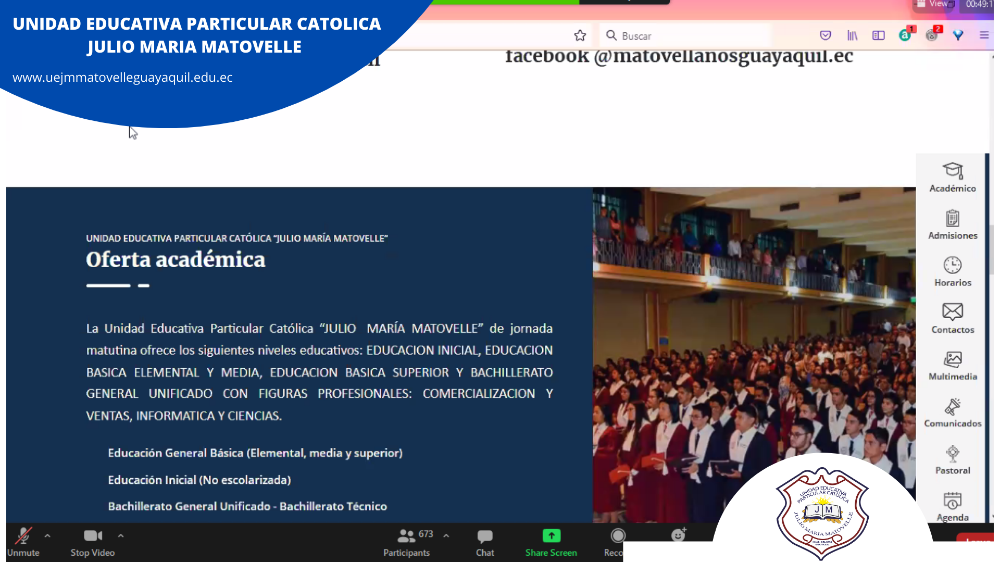Click the meeting timer 00:49 display
1000x562 pixels.
click(979, 4)
